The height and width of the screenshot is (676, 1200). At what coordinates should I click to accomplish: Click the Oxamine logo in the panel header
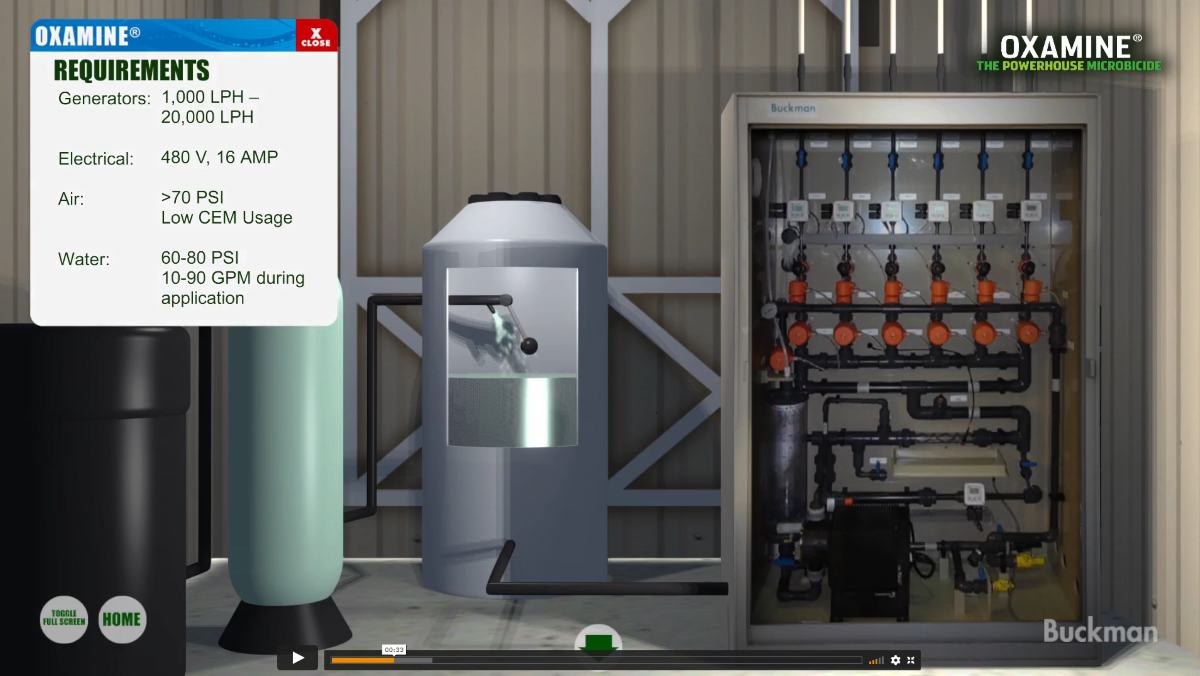88,36
